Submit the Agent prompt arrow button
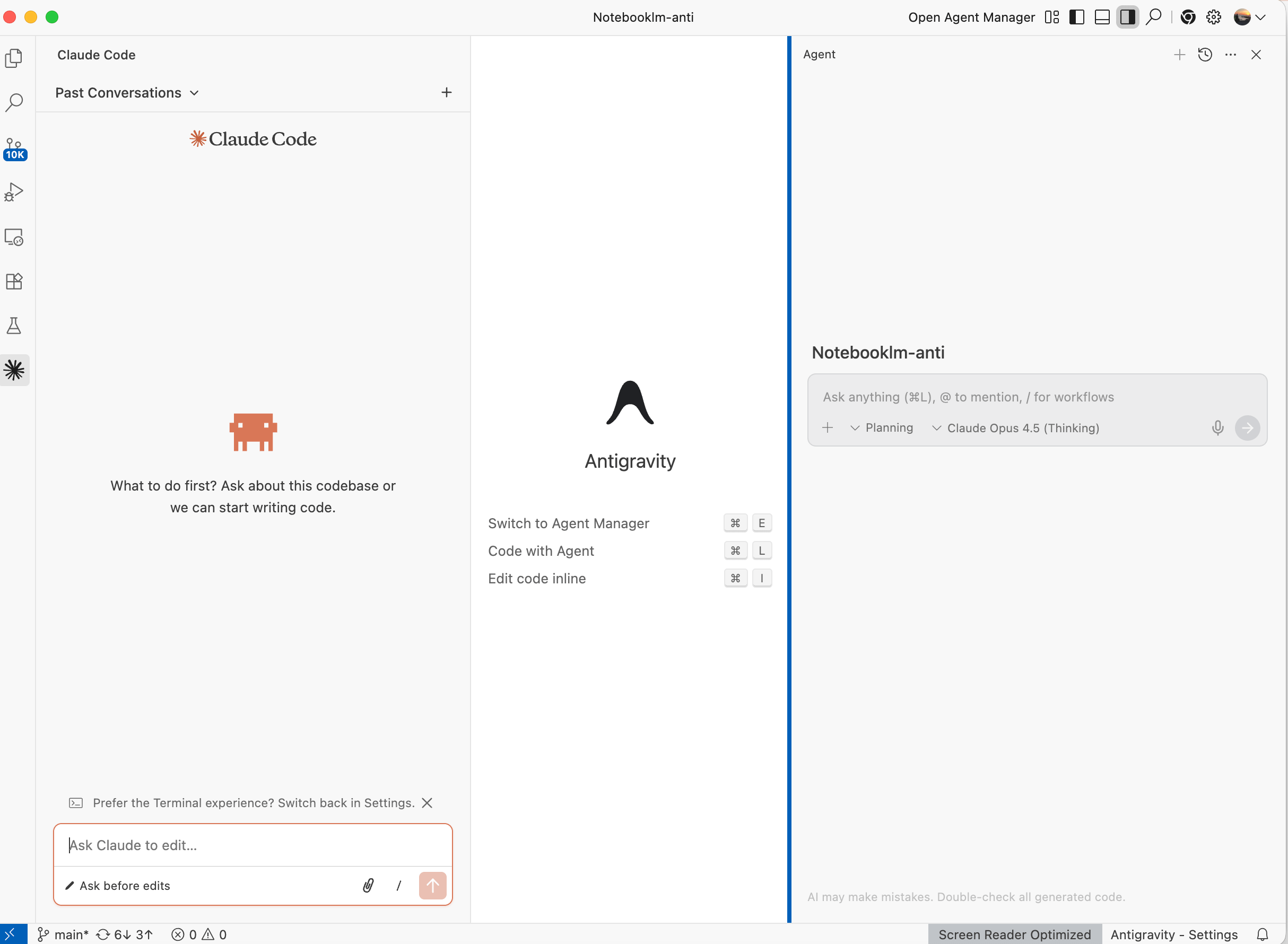The height and width of the screenshot is (944, 1288). (1248, 428)
